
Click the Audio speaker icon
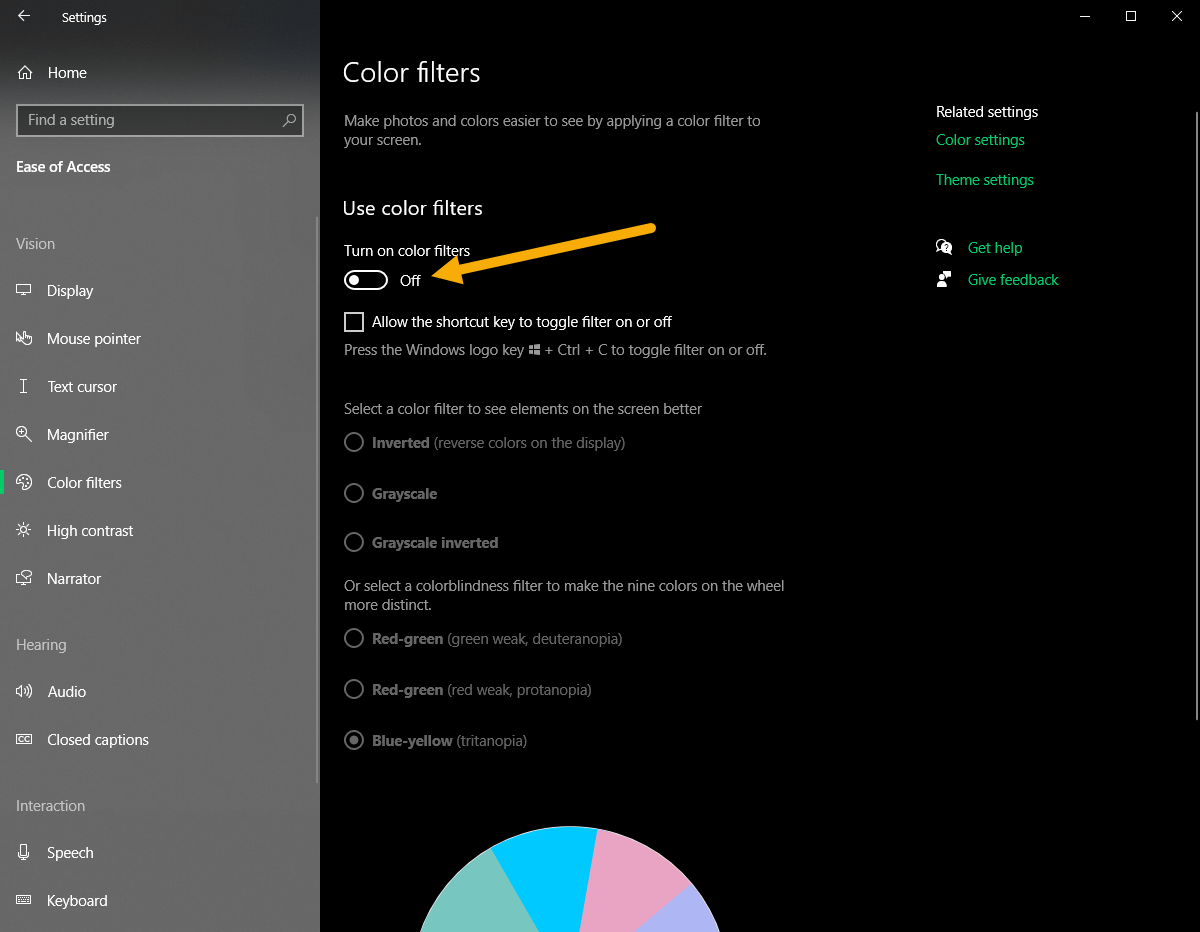[x=24, y=691]
